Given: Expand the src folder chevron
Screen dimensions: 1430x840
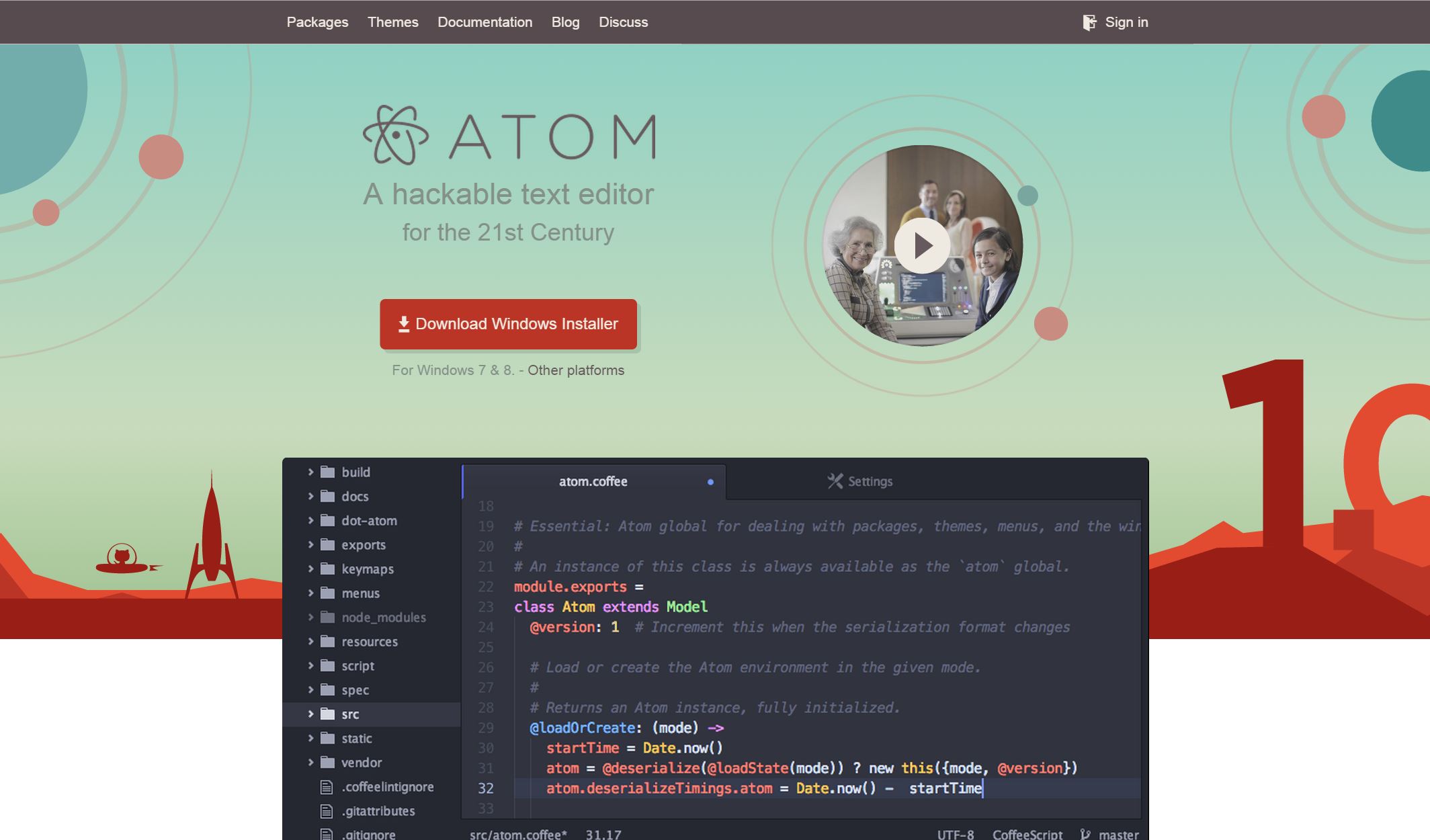Looking at the screenshot, I should (x=310, y=714).
